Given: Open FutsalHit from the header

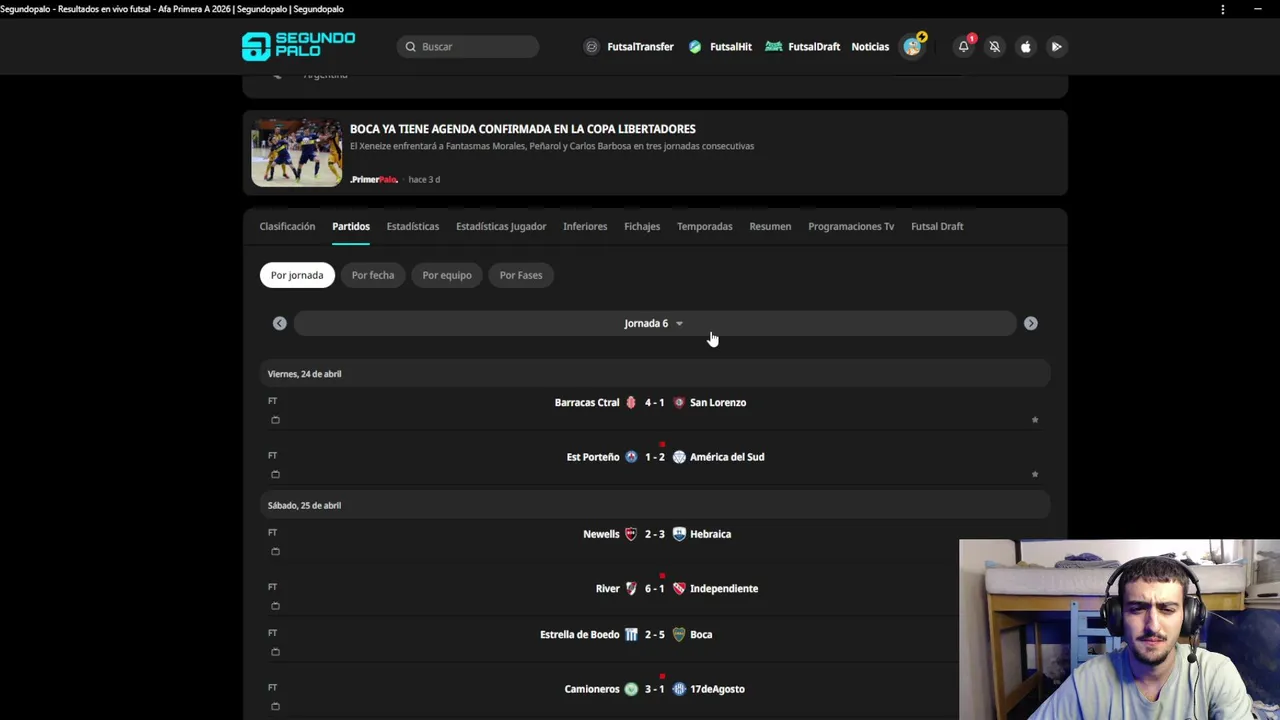Looking at the screenshot, I should click(720, 46).
